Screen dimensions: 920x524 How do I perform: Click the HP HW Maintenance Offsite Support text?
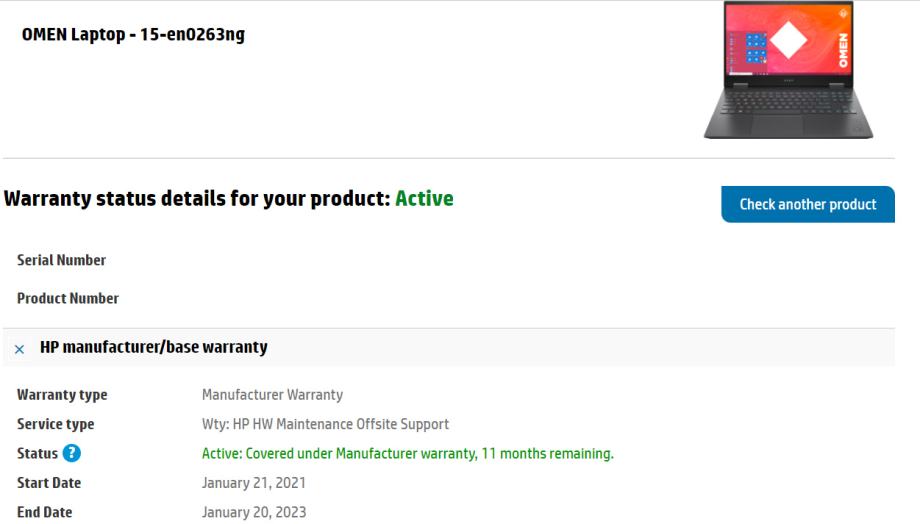(x=325, y=424)
